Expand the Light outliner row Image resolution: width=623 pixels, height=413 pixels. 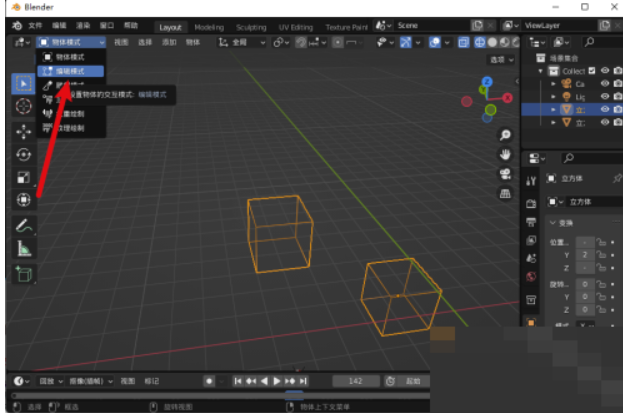[553, 97]
